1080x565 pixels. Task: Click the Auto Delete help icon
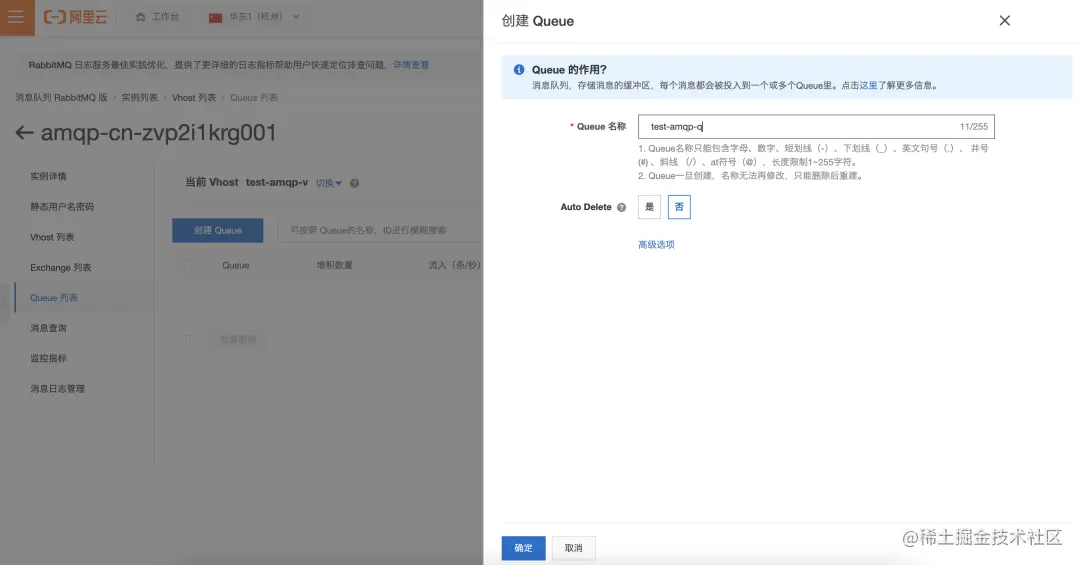(x=621, y=207)
